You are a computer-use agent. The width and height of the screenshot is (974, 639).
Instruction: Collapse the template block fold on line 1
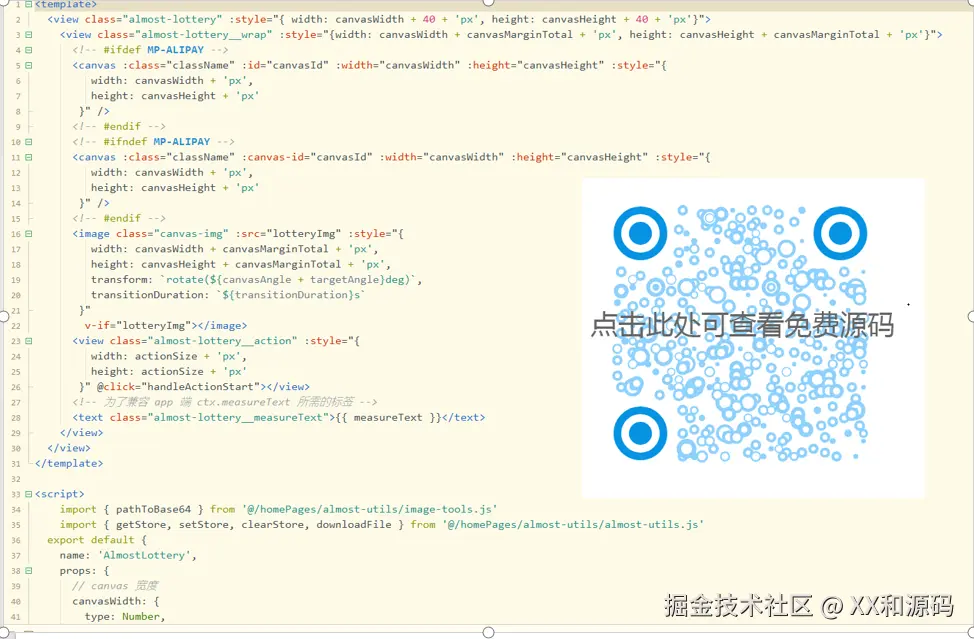[29, 4]
